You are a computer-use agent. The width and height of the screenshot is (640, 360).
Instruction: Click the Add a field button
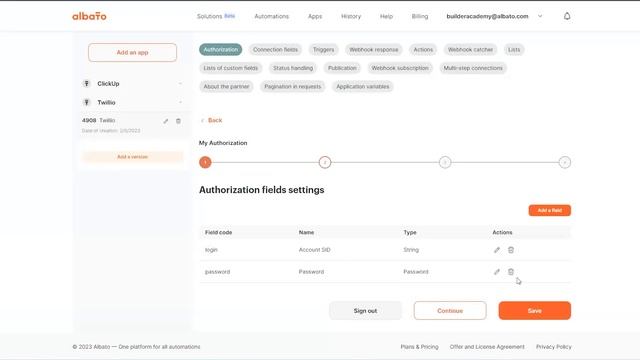coord(549,211)
